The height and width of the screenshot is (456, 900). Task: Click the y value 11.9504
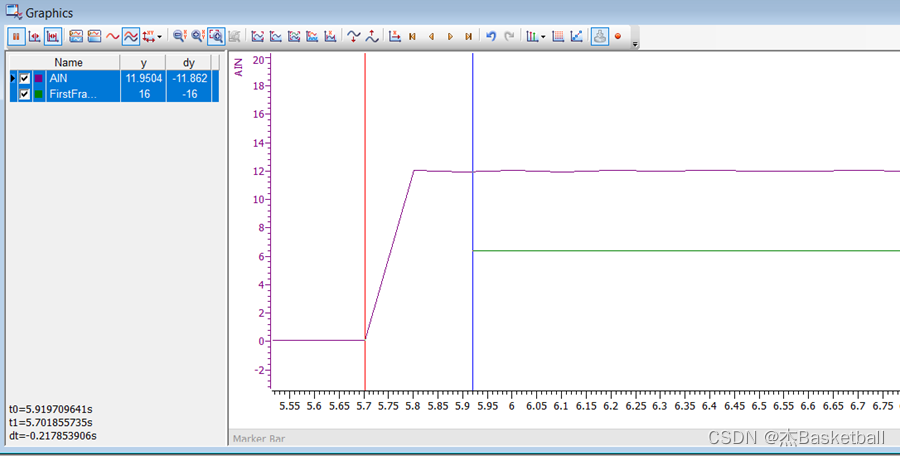pos(143,78)
